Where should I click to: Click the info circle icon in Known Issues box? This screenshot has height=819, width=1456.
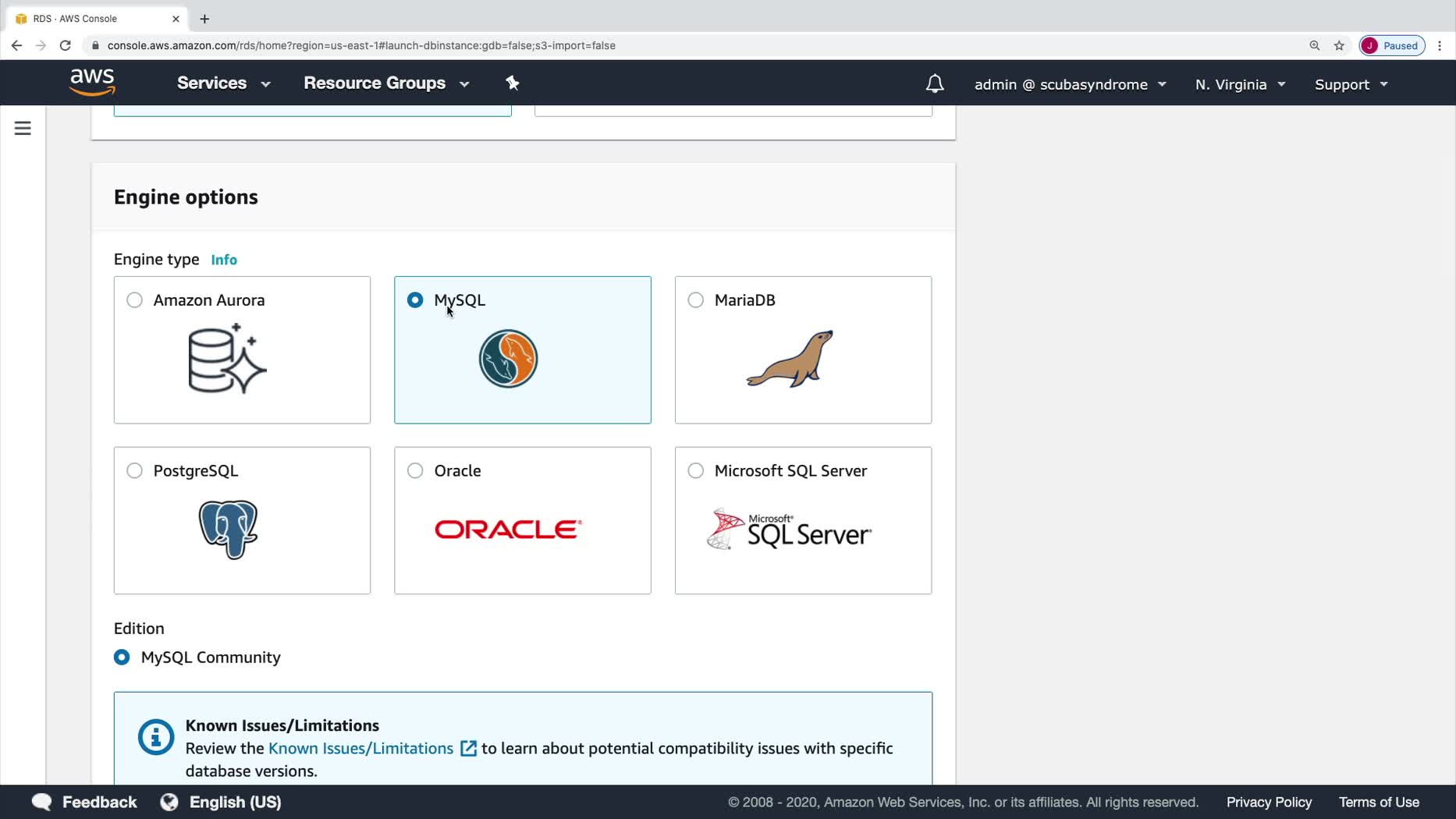click(x=156, y=736)
